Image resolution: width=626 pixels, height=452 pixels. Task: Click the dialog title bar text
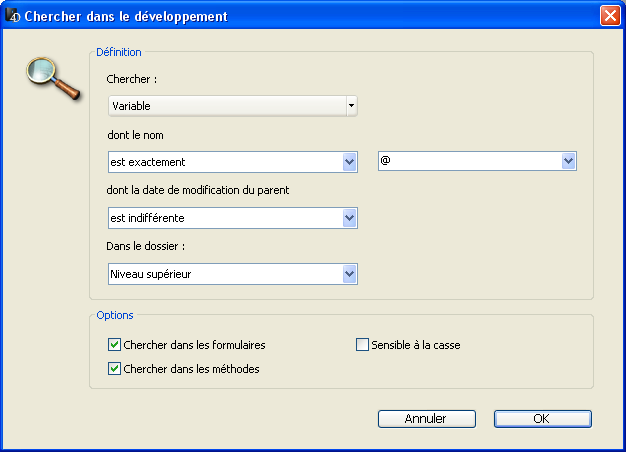pyautogui.click(x=125, y=16)
